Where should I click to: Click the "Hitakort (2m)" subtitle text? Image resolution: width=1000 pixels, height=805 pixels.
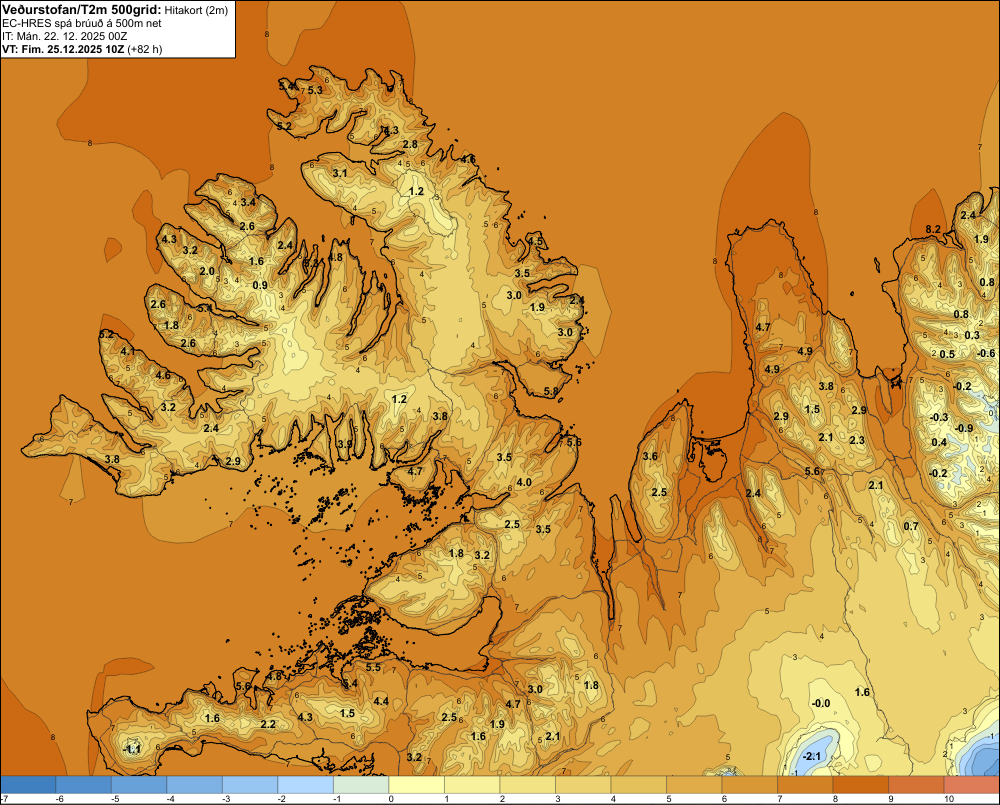pos(196,10)
